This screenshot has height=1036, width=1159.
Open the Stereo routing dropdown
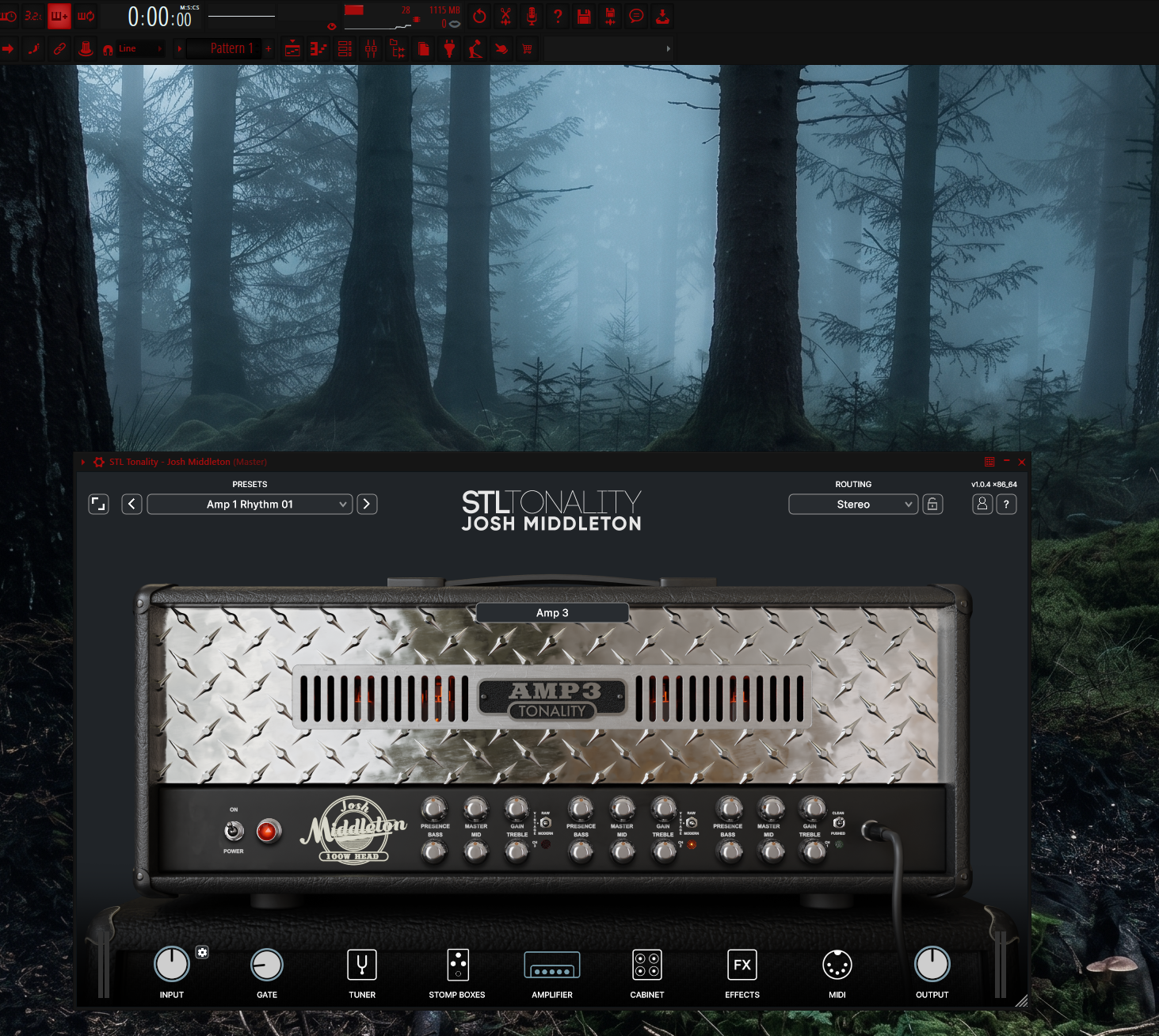[x=853, y=504]
